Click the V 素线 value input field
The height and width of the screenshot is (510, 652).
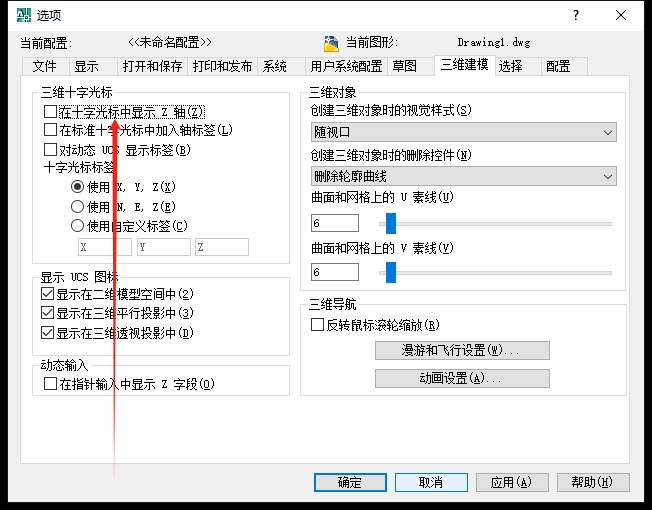coord(334,272)
